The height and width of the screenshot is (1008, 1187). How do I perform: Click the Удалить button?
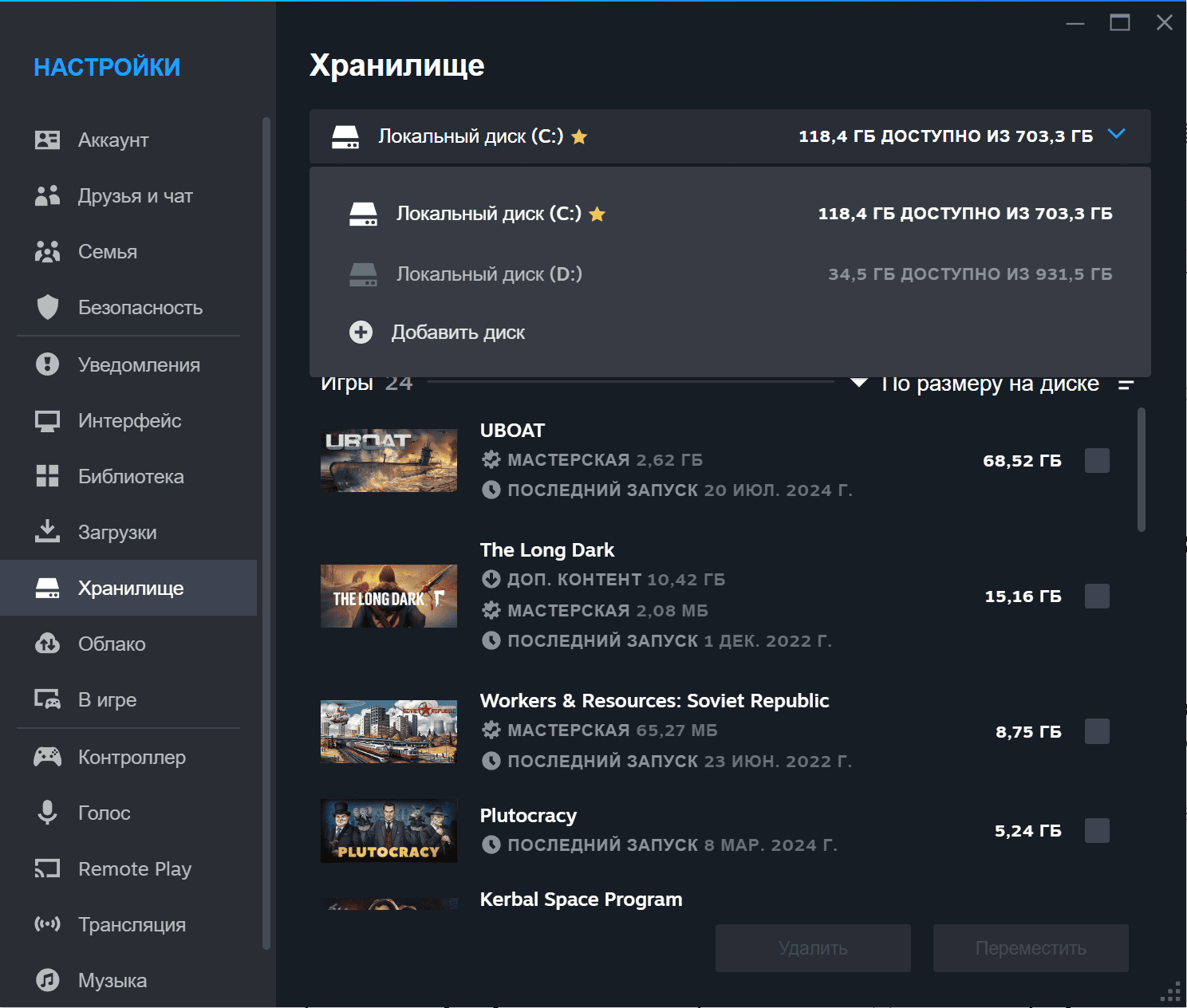tap(813, 948)
